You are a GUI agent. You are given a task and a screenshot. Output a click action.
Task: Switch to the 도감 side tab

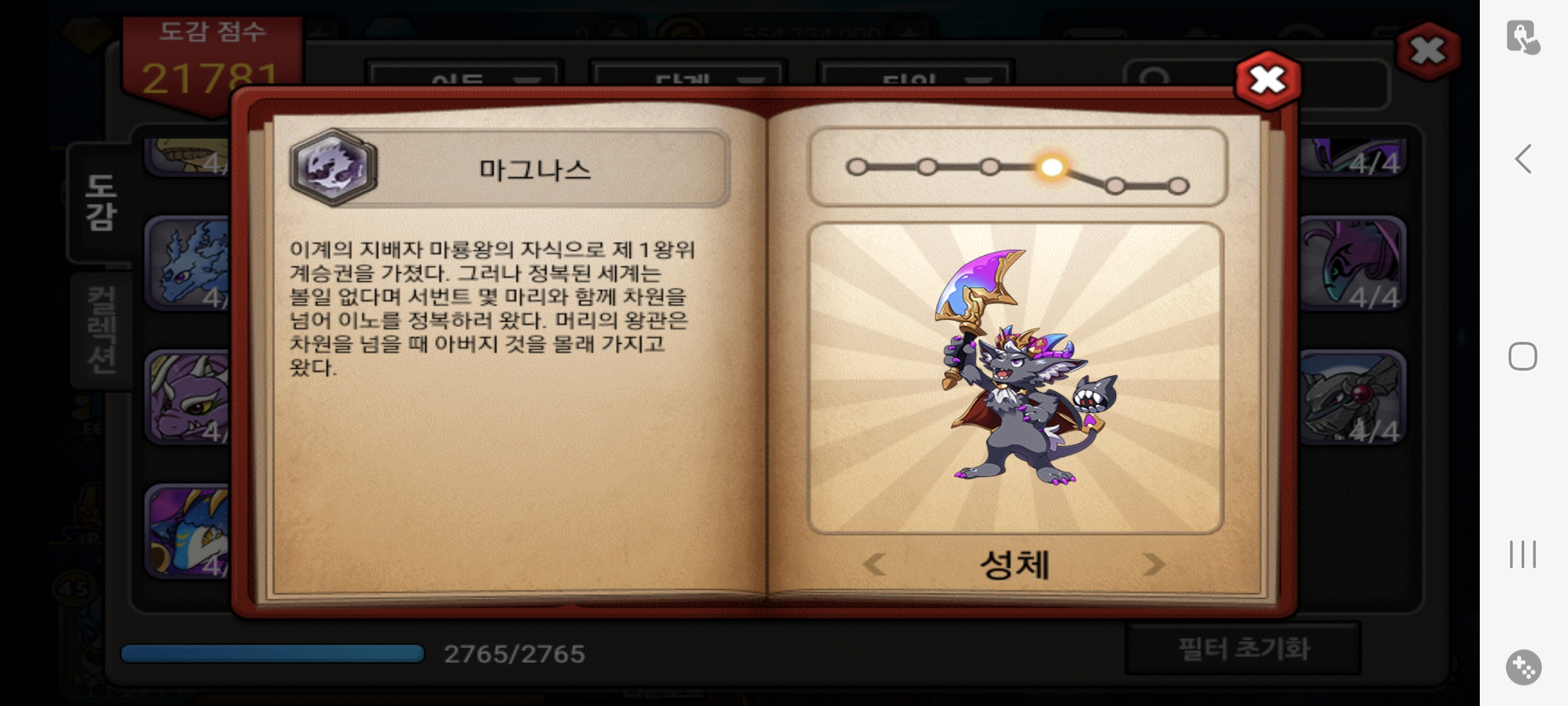click(101, 203)
